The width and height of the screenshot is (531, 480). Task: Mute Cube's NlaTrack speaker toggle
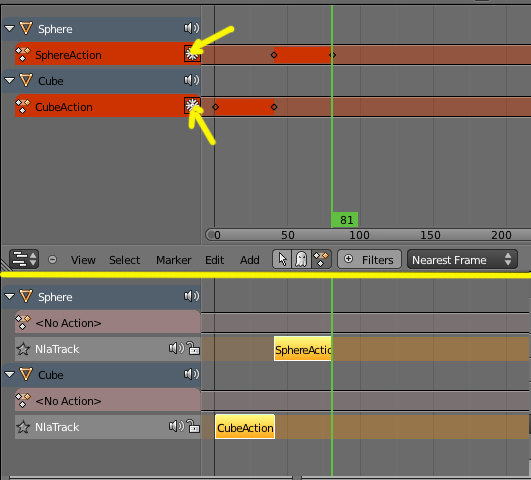coord(176,426)
